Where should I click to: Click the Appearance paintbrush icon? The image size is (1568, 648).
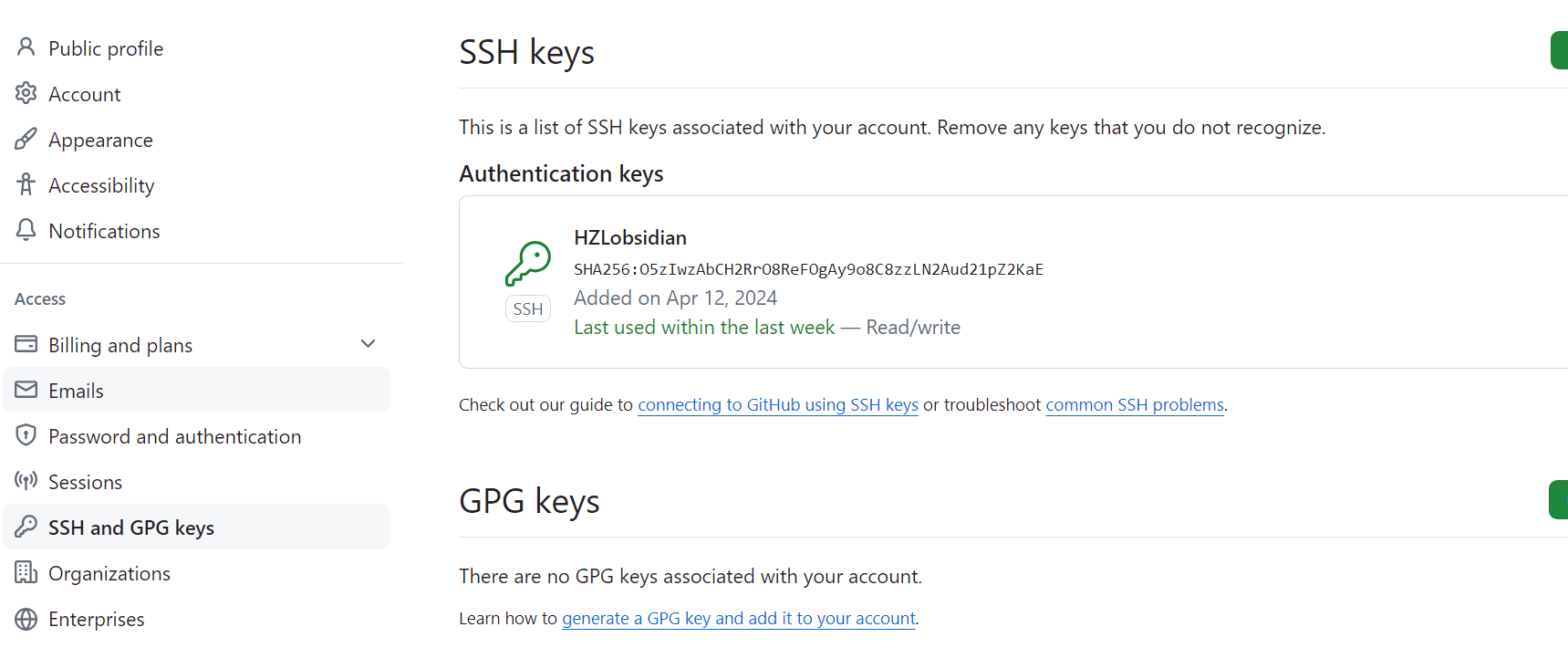click(x=26, y=139)
